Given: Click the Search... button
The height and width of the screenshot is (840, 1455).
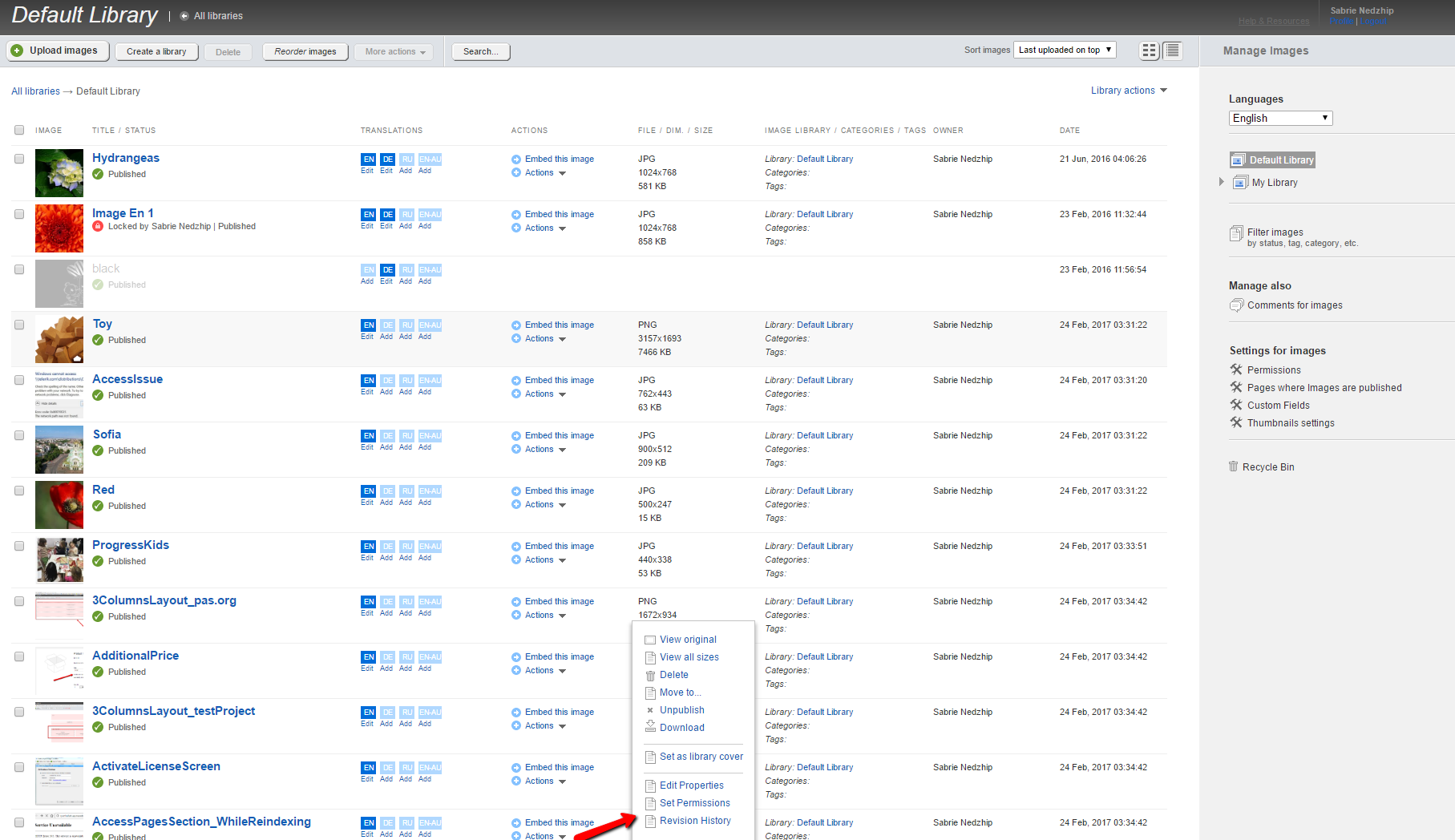Looking at the screenshot, I should [481, 51].
